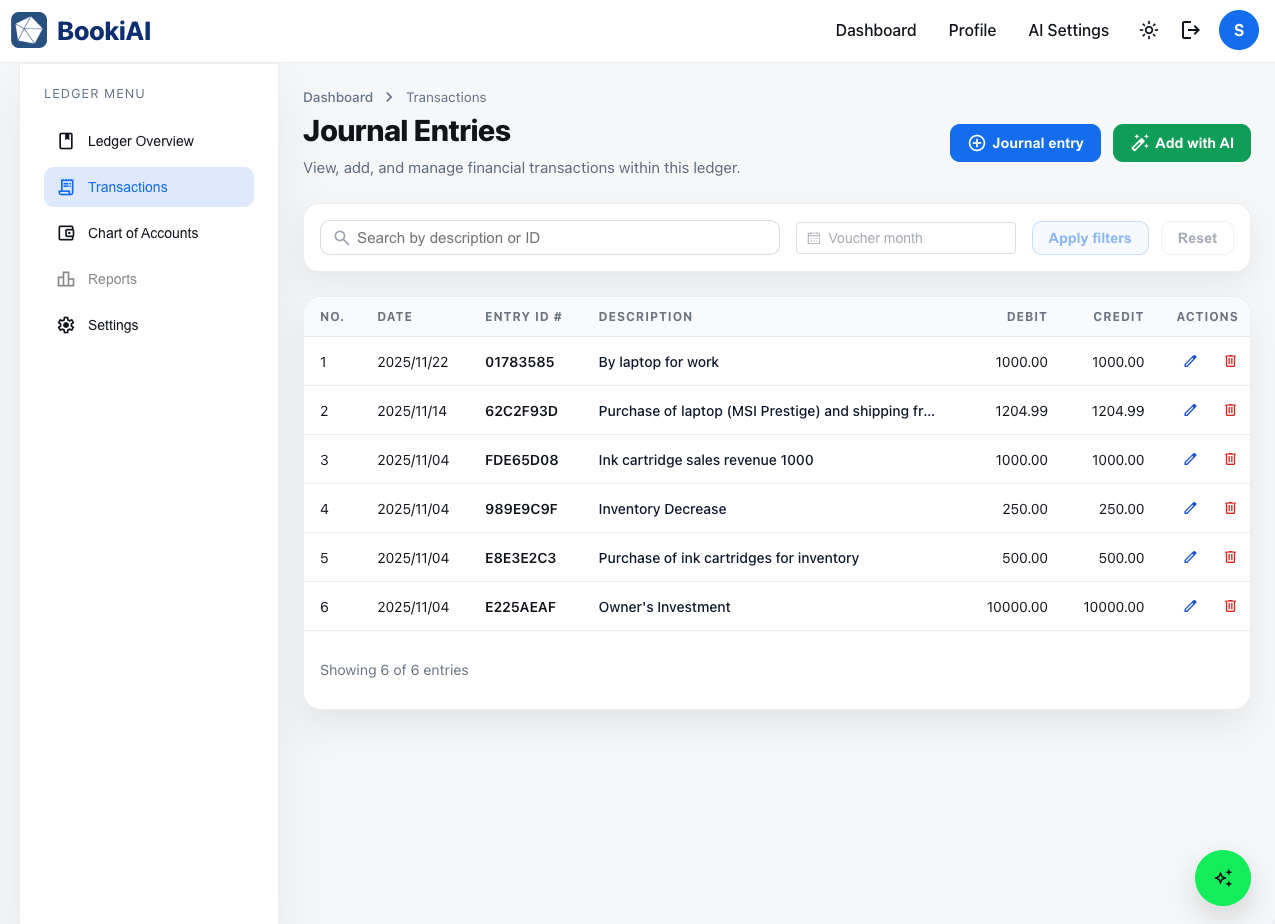Go to Ledger Overview

(x=140, y=141)
